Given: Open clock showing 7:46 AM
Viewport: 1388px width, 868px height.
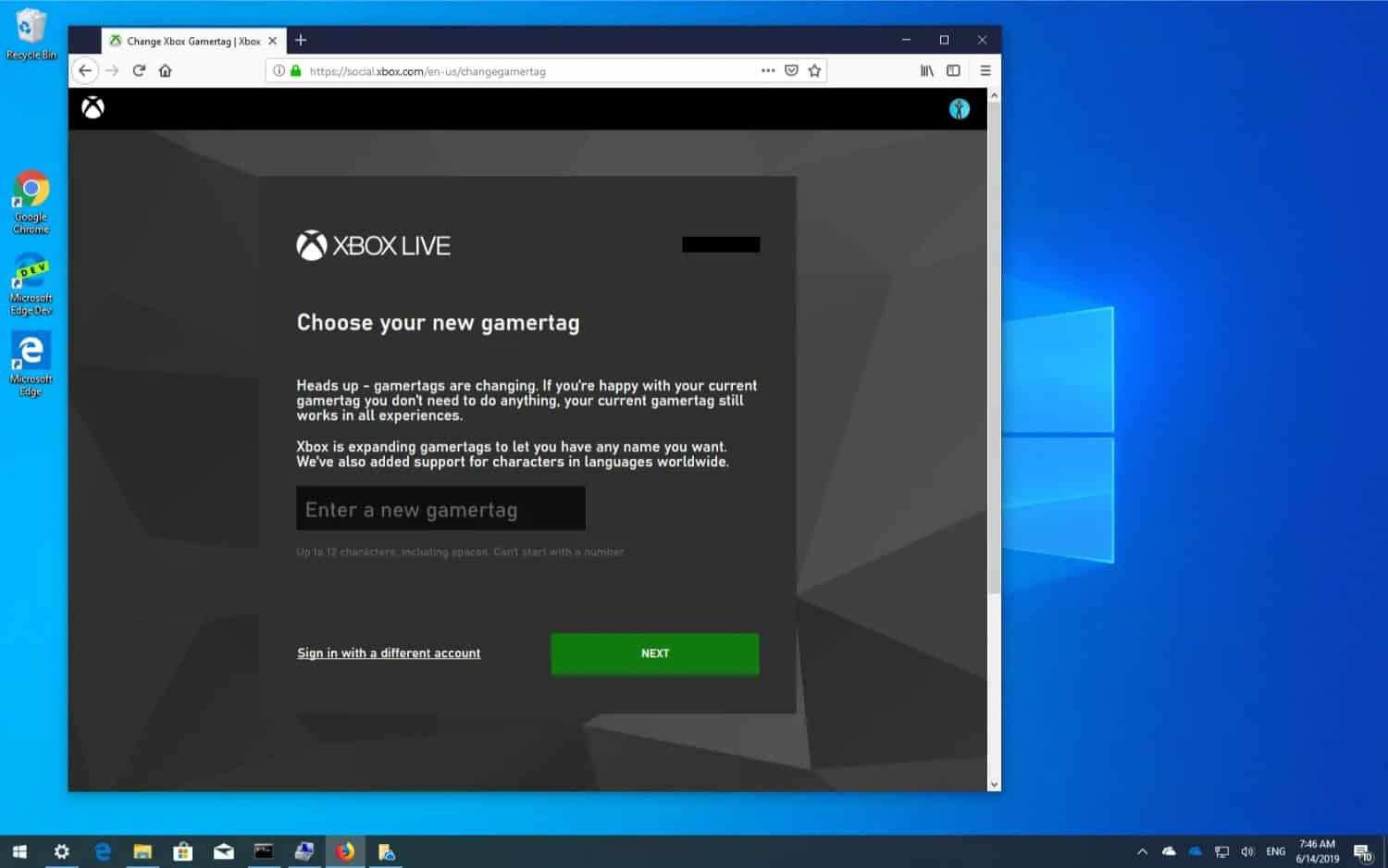Looking at the screenshot, I should pos(1317,851).
